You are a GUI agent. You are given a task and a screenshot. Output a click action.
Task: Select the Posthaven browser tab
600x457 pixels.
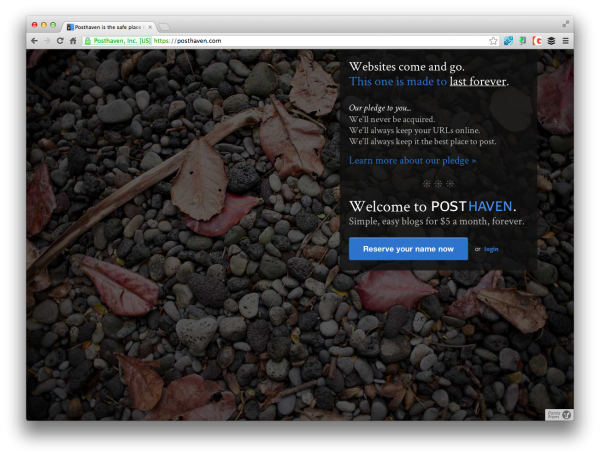108,27
